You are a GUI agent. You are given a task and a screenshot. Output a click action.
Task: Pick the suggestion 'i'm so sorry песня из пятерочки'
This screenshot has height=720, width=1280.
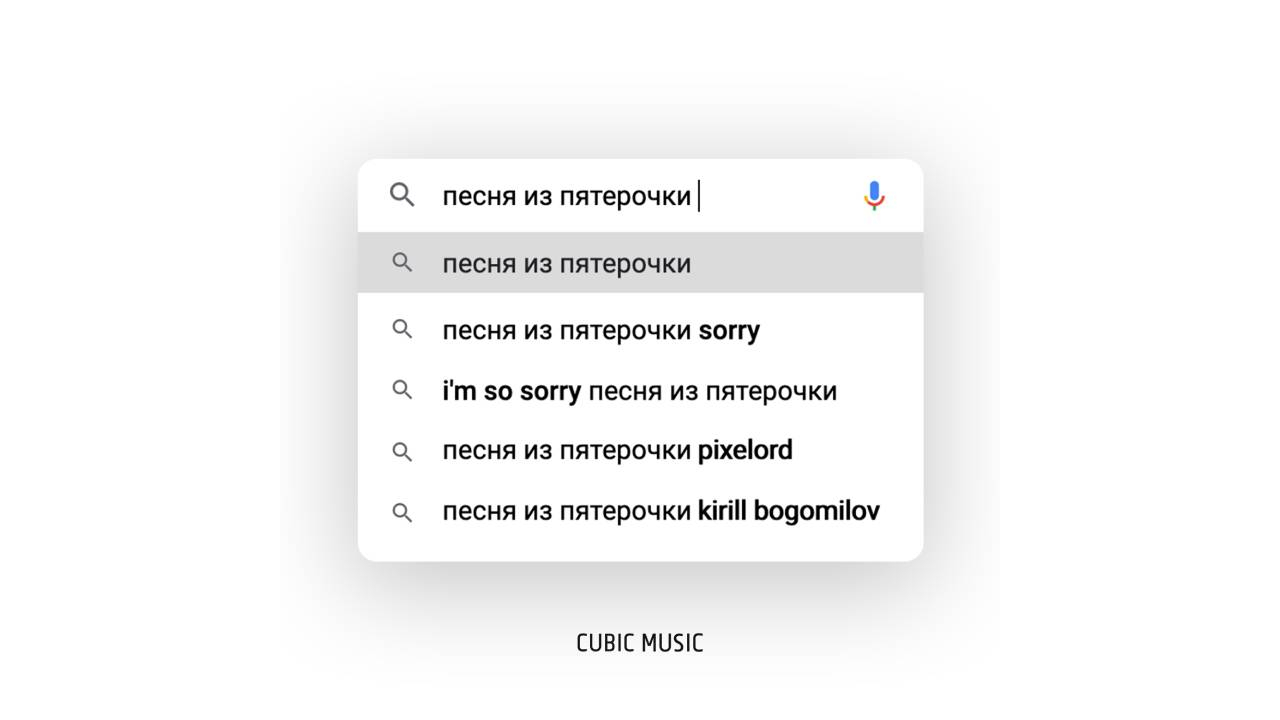639,391
